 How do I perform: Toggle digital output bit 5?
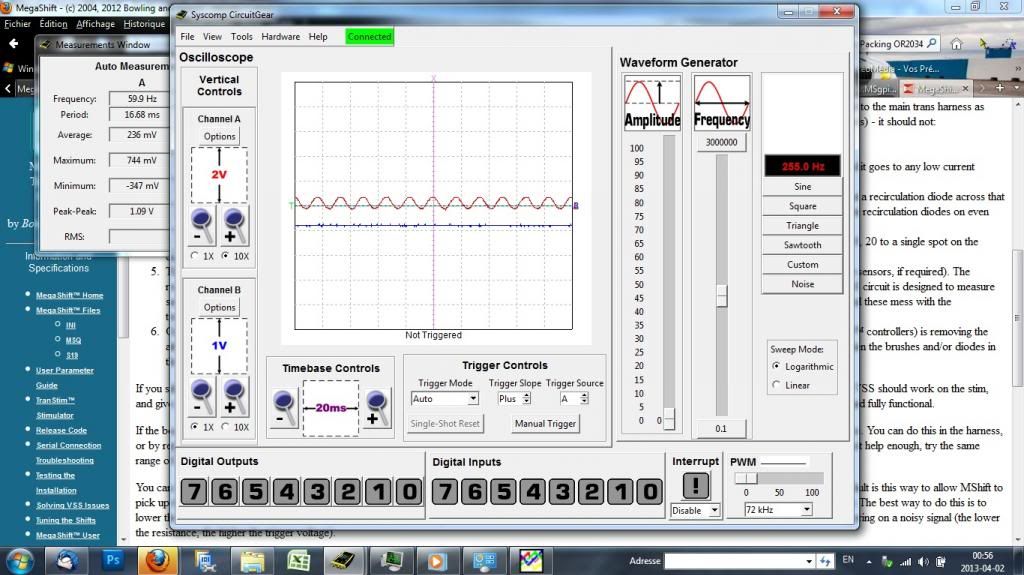click(256, 491)
